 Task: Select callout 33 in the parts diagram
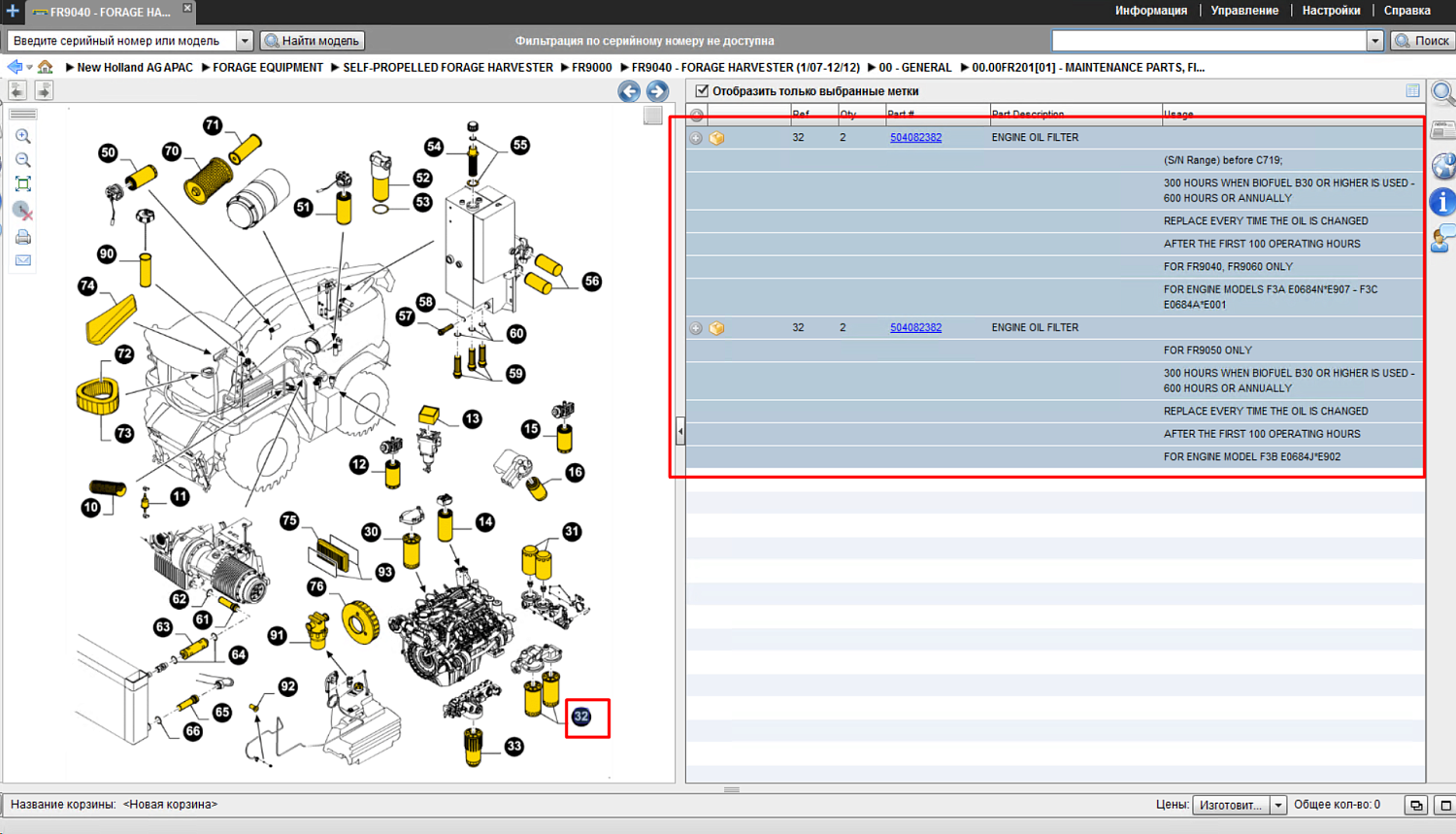coord(514,747)
